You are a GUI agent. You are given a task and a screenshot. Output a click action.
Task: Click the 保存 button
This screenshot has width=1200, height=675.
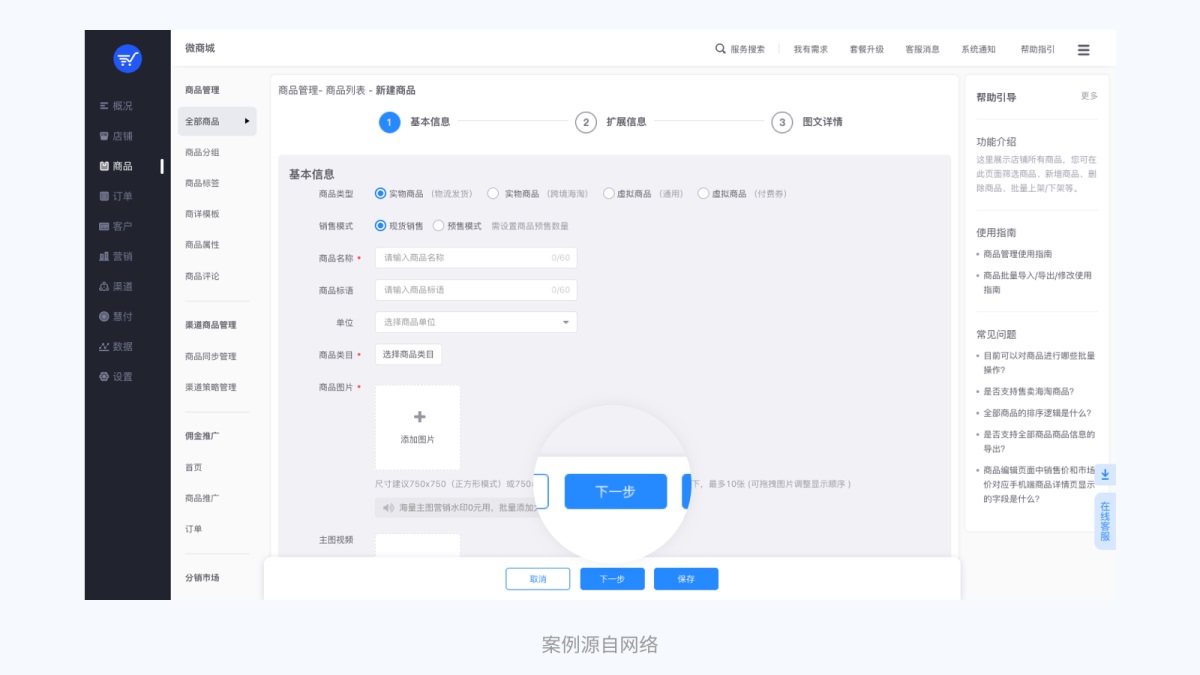(685, 579)
